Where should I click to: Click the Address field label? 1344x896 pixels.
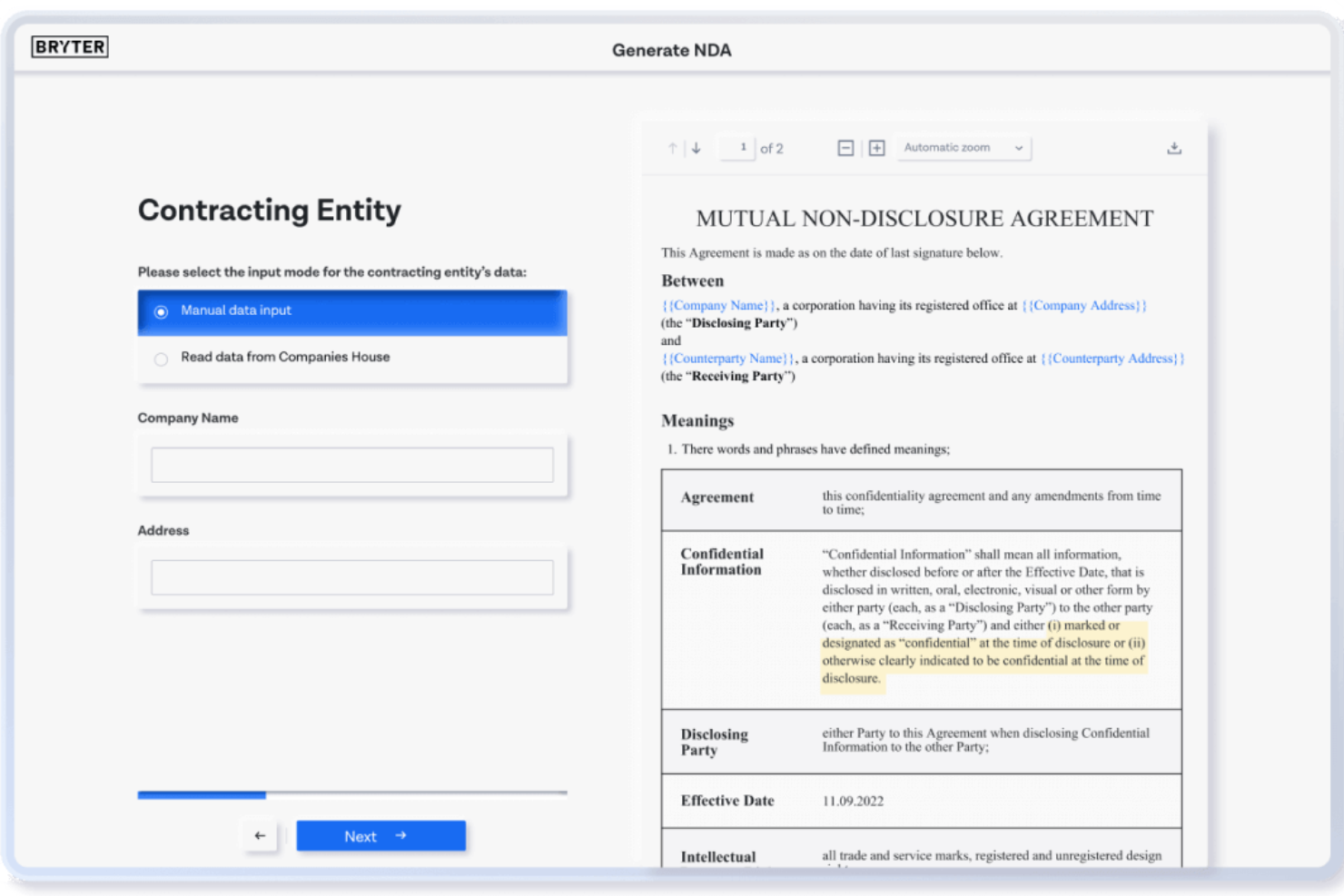163,531
